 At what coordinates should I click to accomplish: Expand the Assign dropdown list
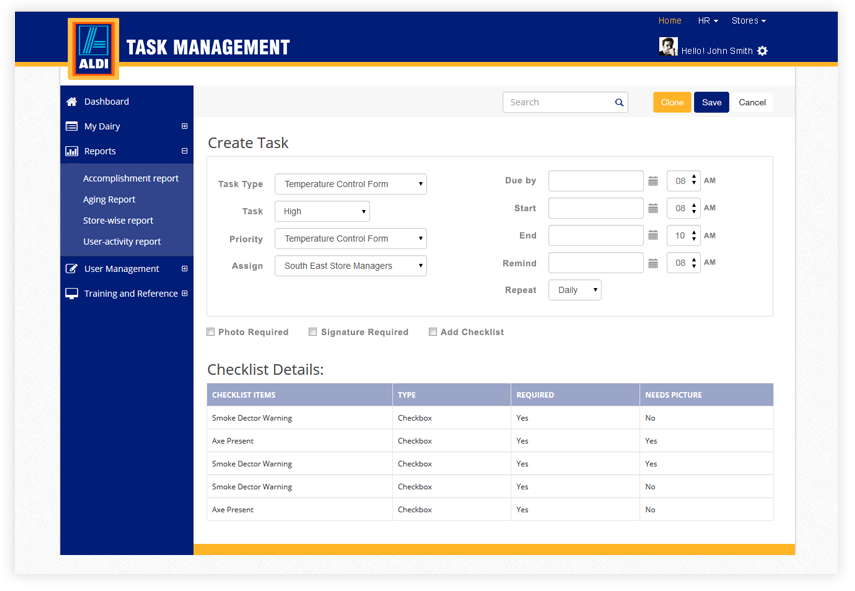click(350, 266)
